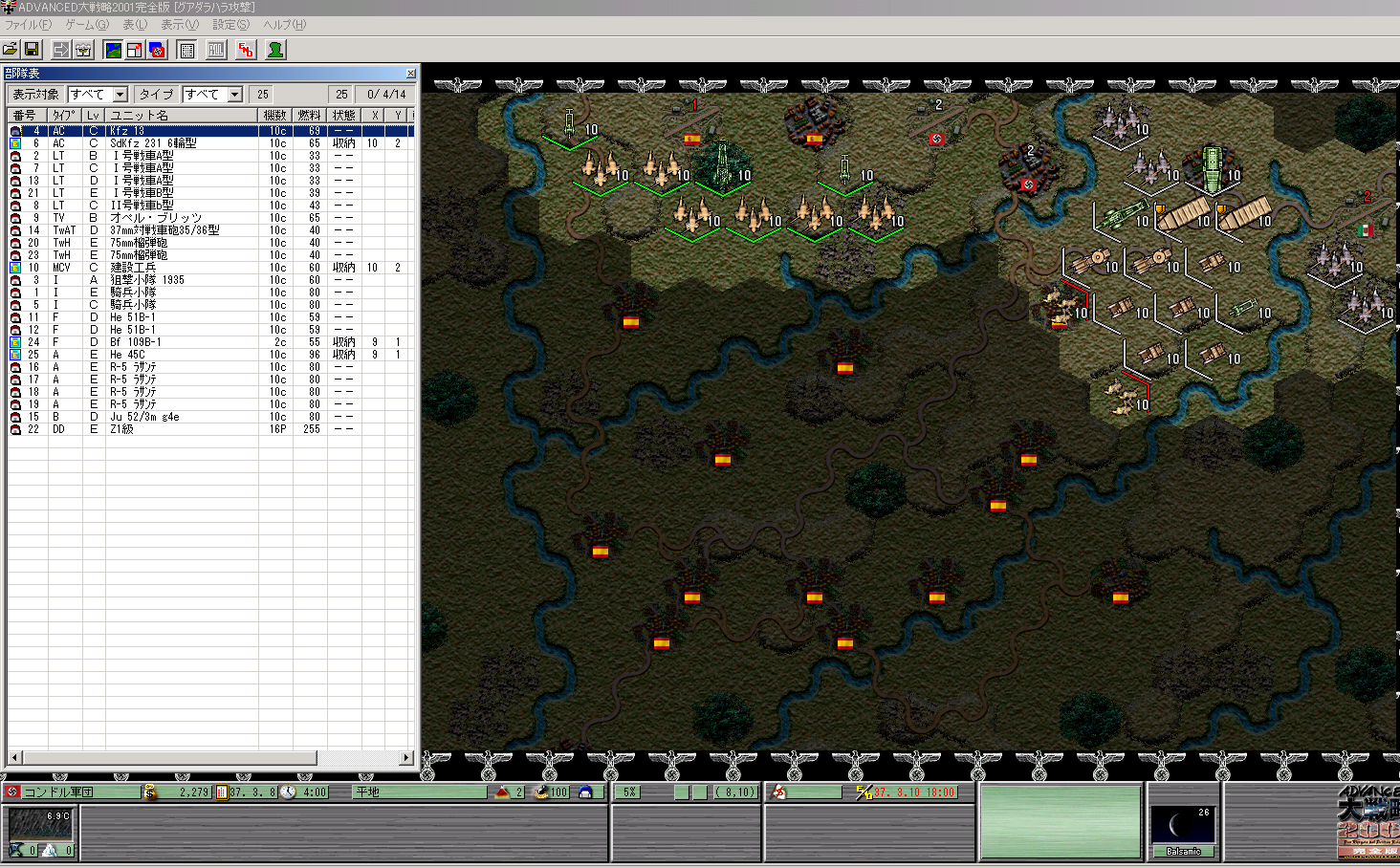This screenshot has height=868, width=1400.
Task: Open the タイプ filter dropdown showing すべて
Action: coord(213,94)
